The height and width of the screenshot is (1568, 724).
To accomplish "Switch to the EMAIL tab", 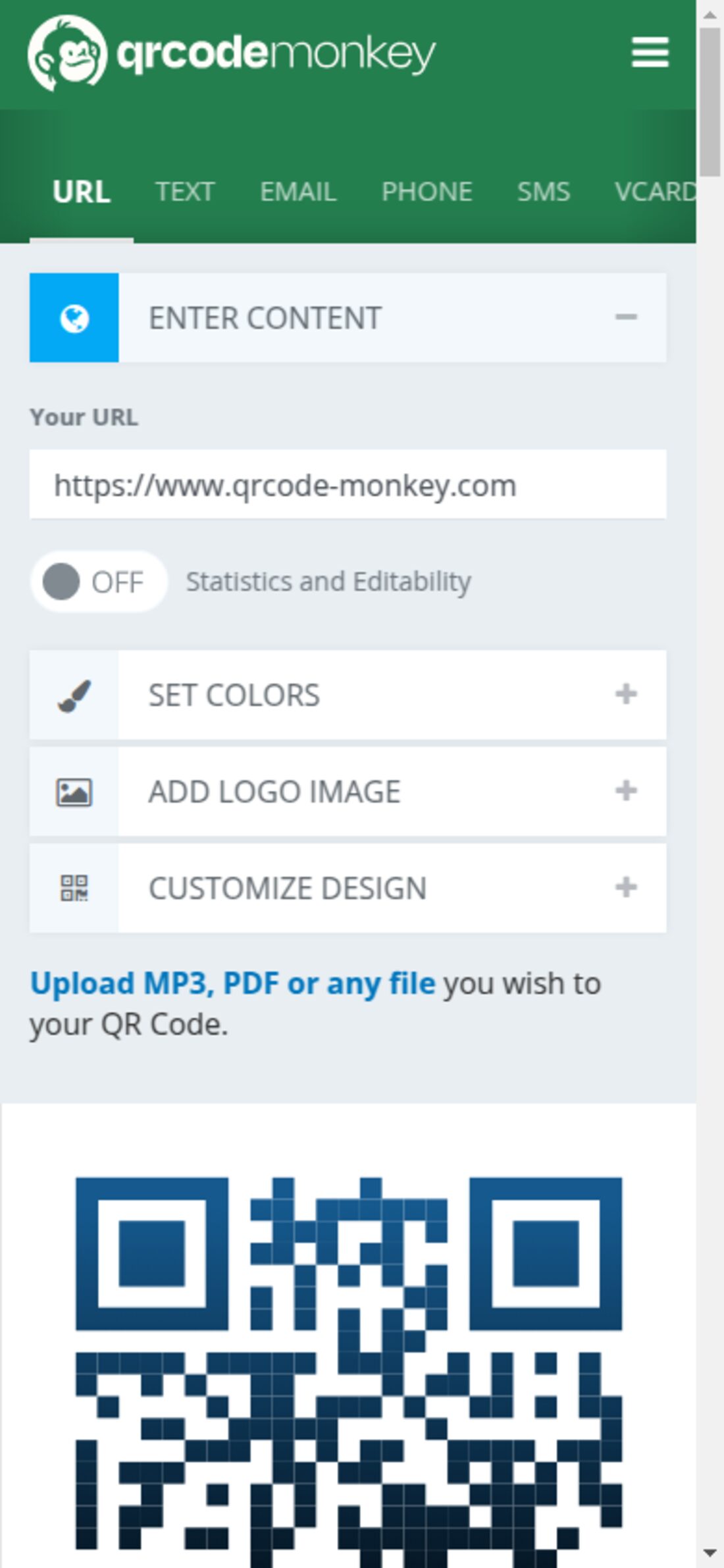I will [298, 192].
